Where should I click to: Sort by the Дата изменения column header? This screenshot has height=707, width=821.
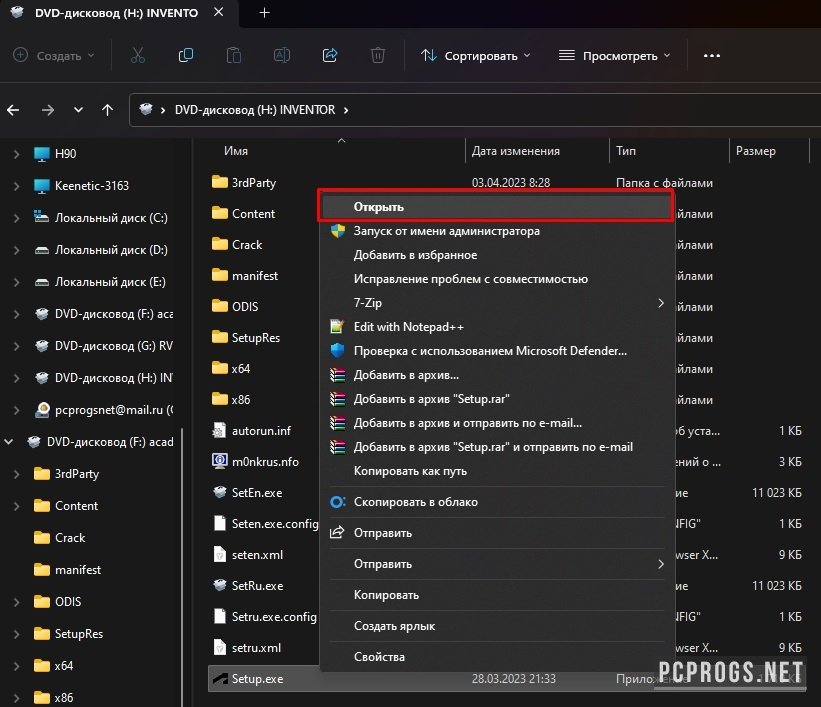pos(516,151)
